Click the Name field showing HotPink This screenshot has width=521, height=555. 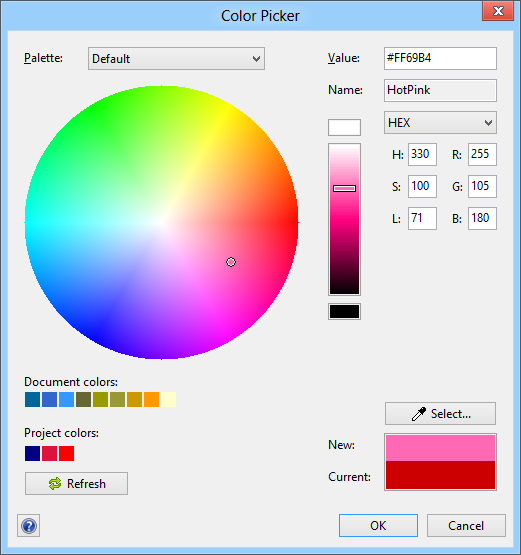coord(440,90)
